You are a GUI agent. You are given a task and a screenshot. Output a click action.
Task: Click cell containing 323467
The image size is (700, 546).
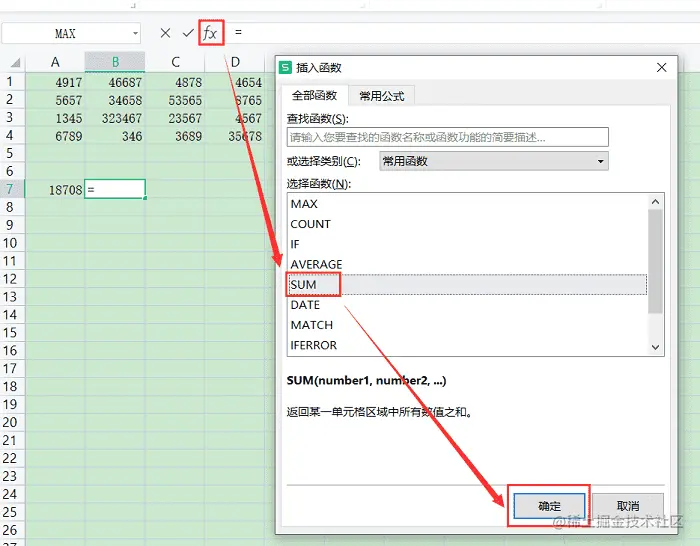(115, 118)
